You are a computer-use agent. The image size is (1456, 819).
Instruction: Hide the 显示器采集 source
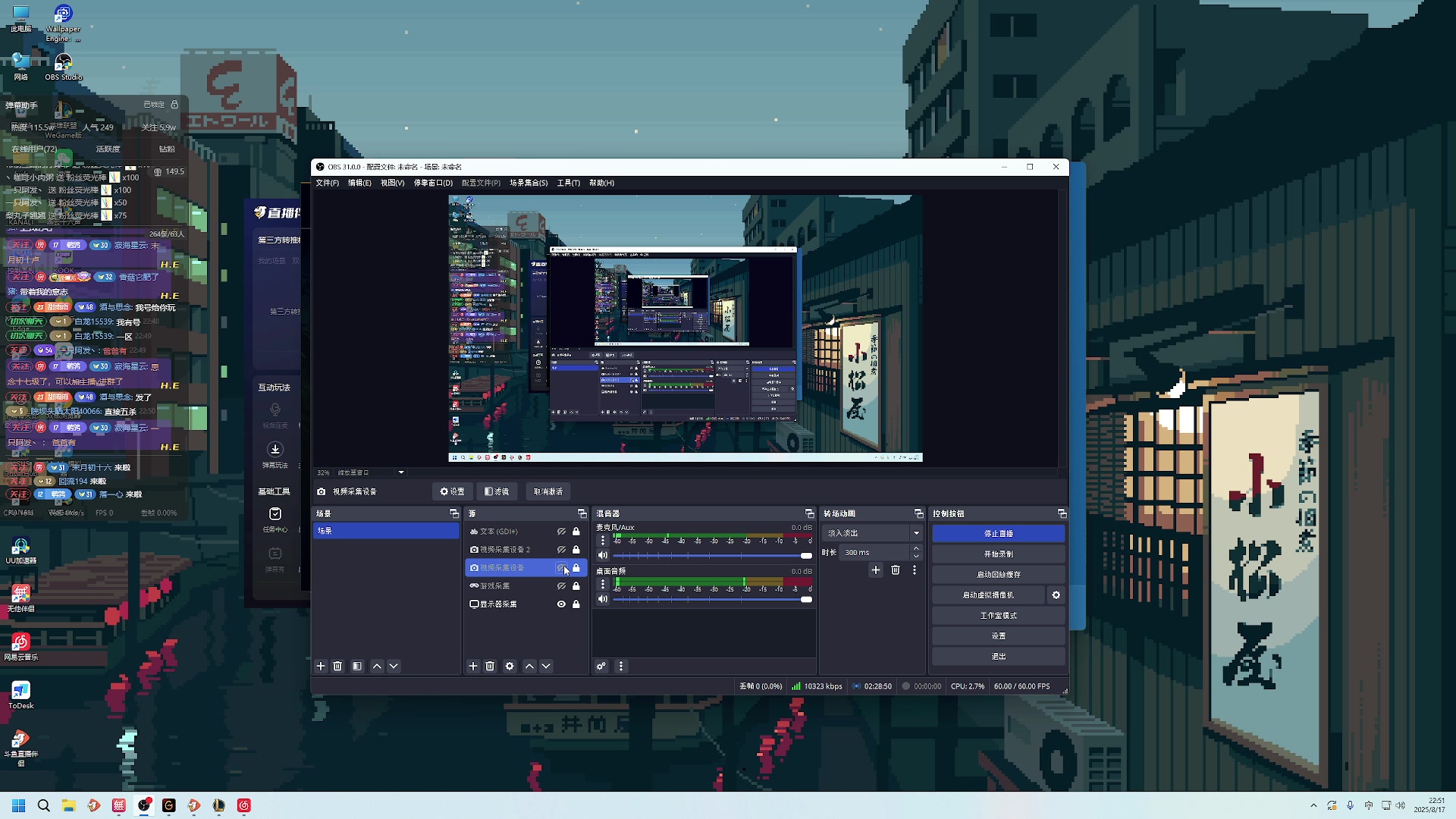coord(561,604)
